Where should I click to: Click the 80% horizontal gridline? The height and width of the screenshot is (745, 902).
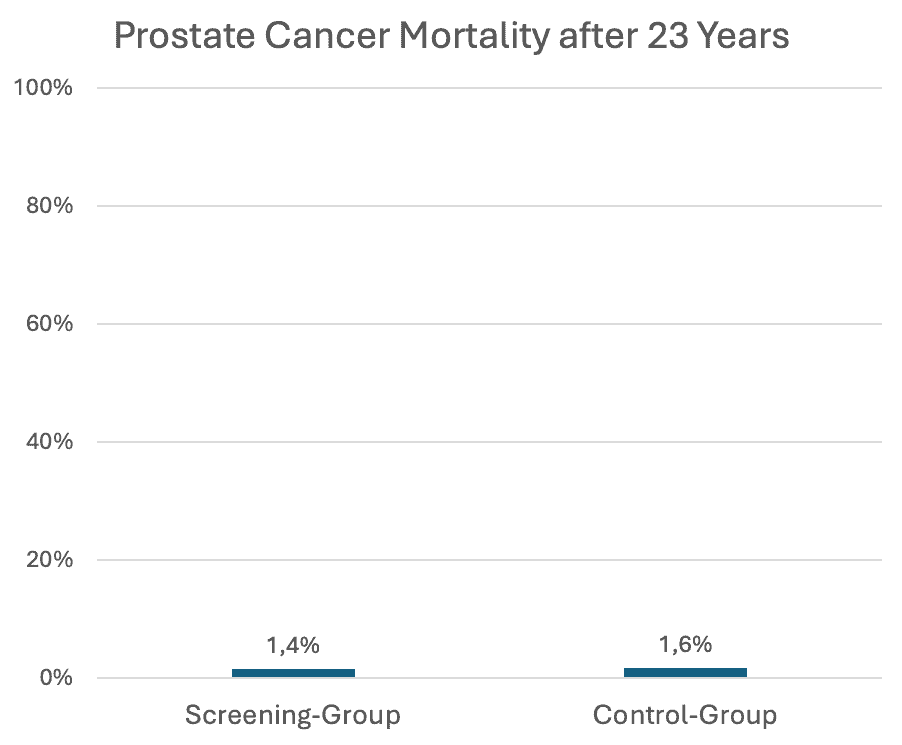click(490, 206)
